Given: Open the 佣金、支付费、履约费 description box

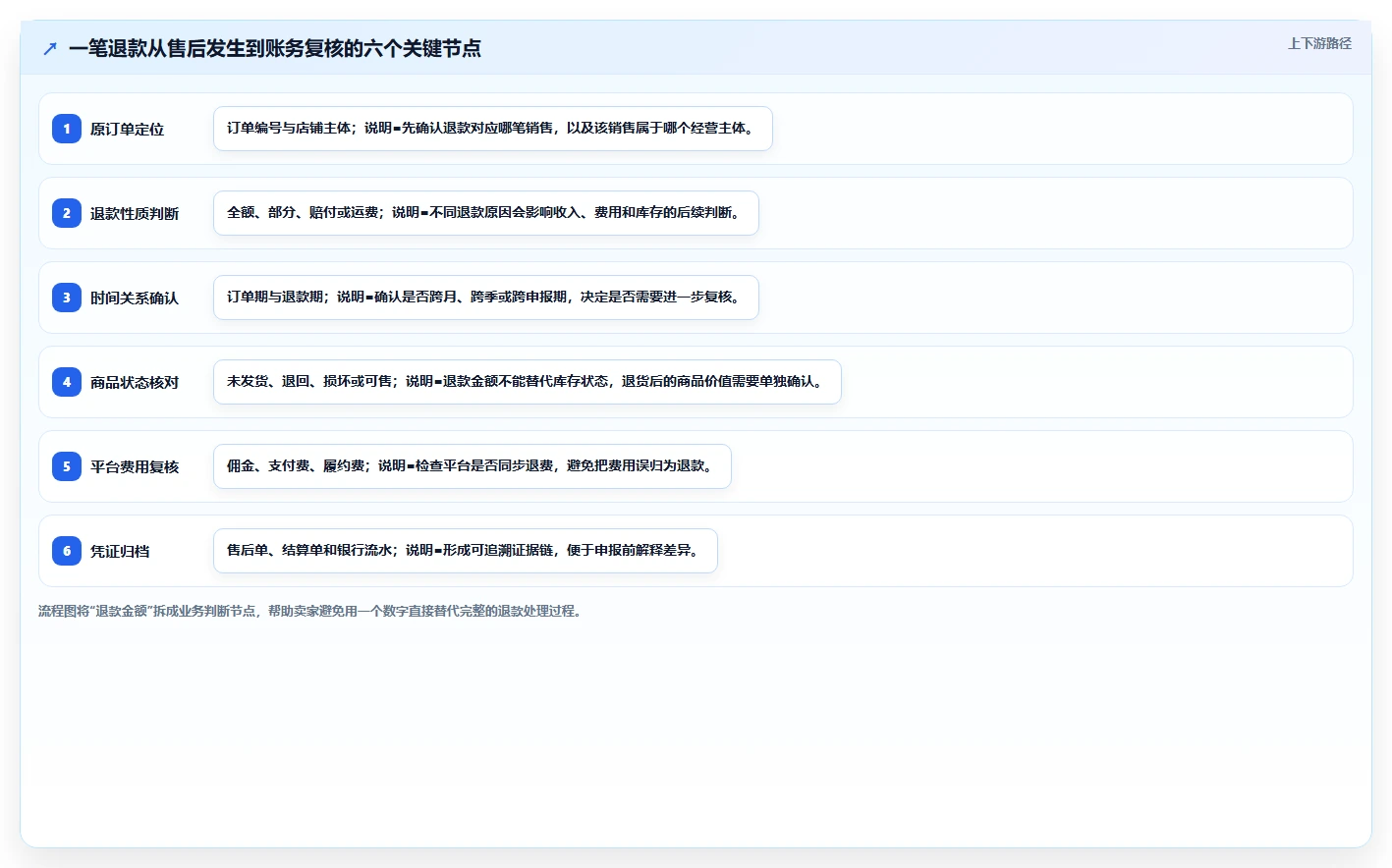Looking at the screenshot, I should point(473,466).
